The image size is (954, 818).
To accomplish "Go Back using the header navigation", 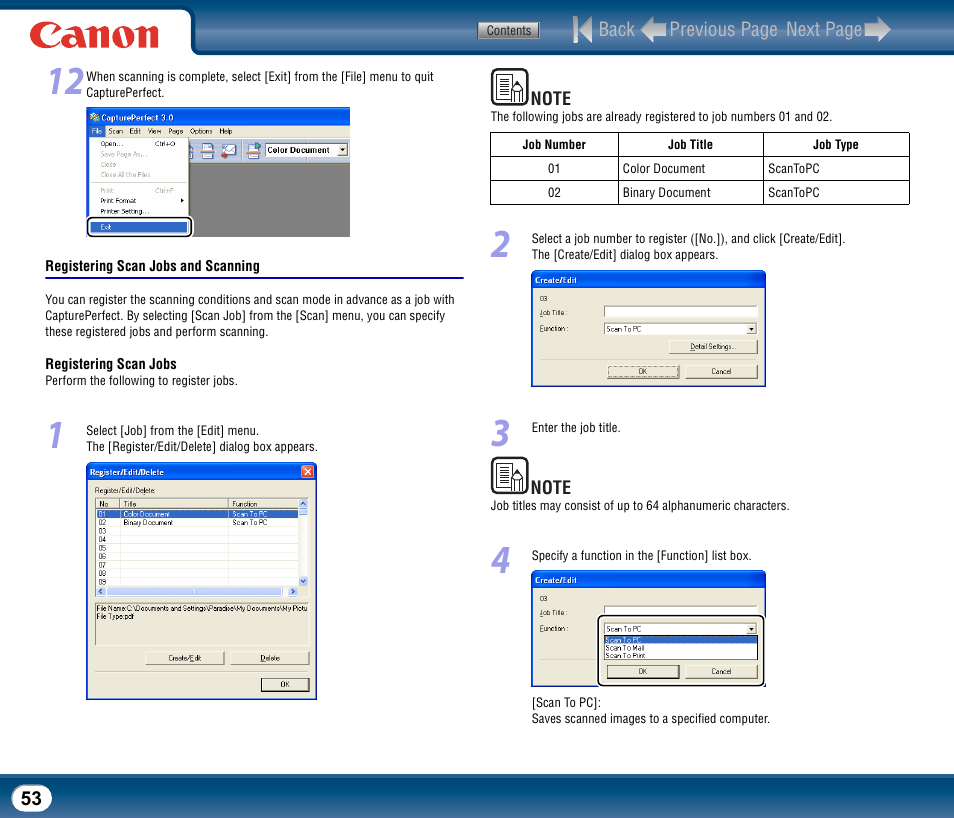I will point(616,29).
